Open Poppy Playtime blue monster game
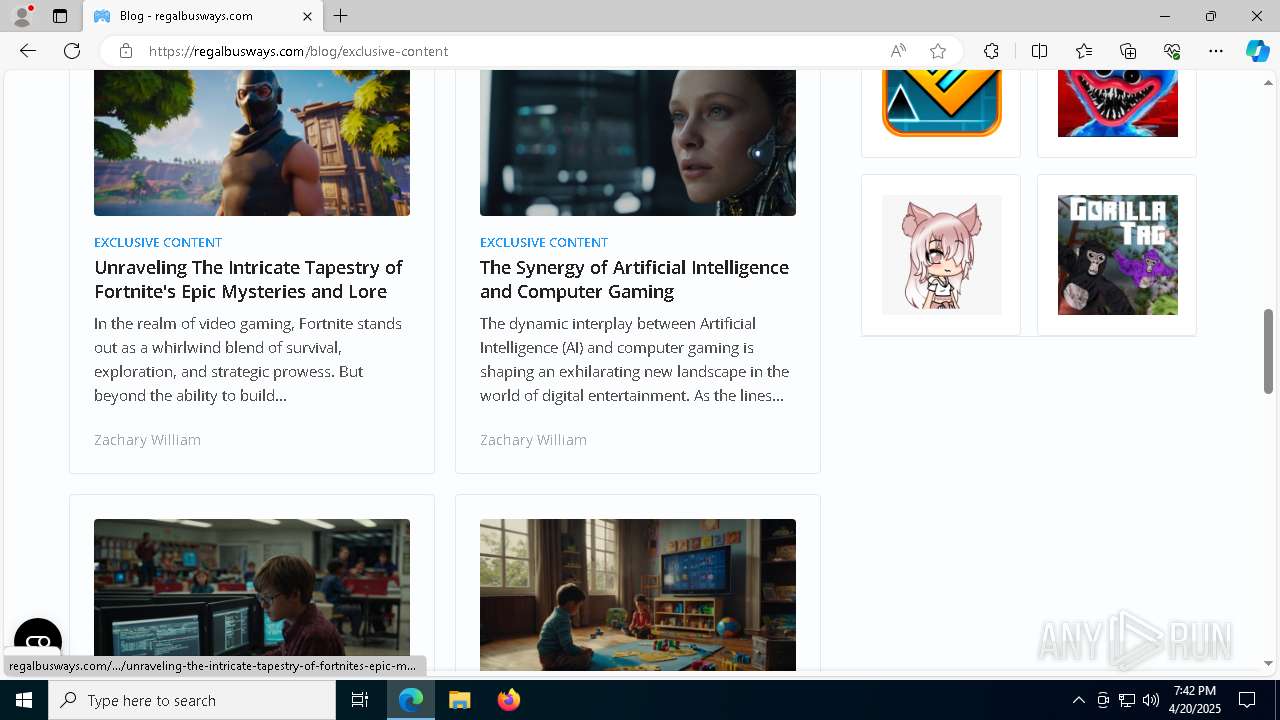The width and height of the screenshot is (1280, 720). pyautogui.click(x=1117, y=103)
